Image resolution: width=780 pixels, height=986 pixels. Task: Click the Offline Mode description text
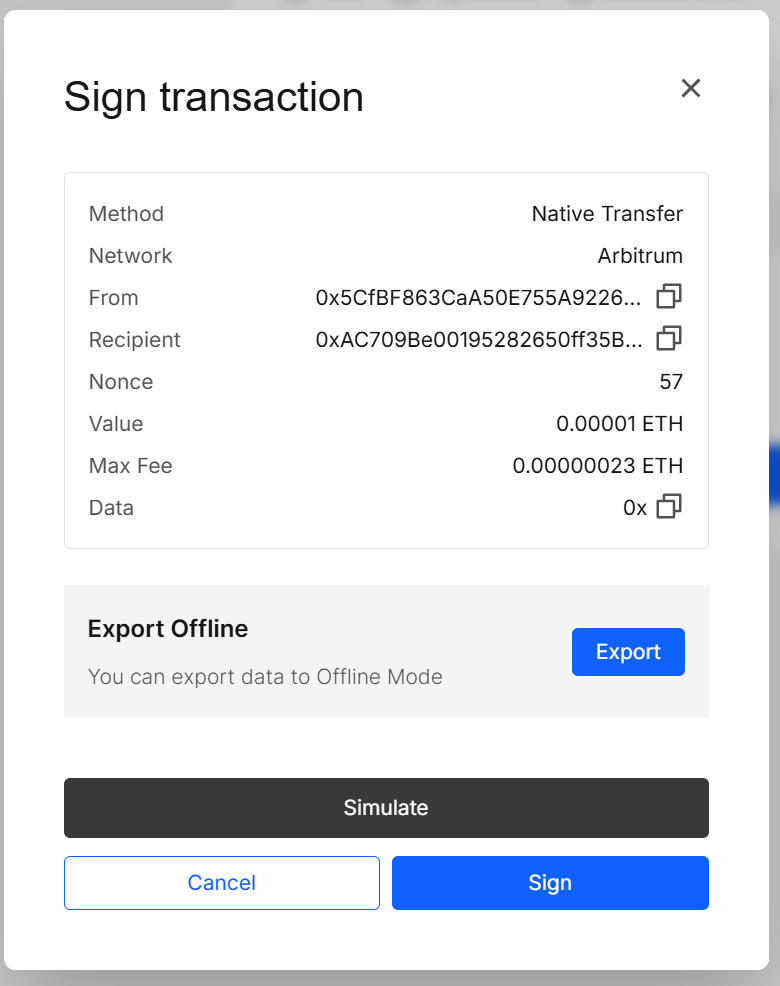(265, 677)
